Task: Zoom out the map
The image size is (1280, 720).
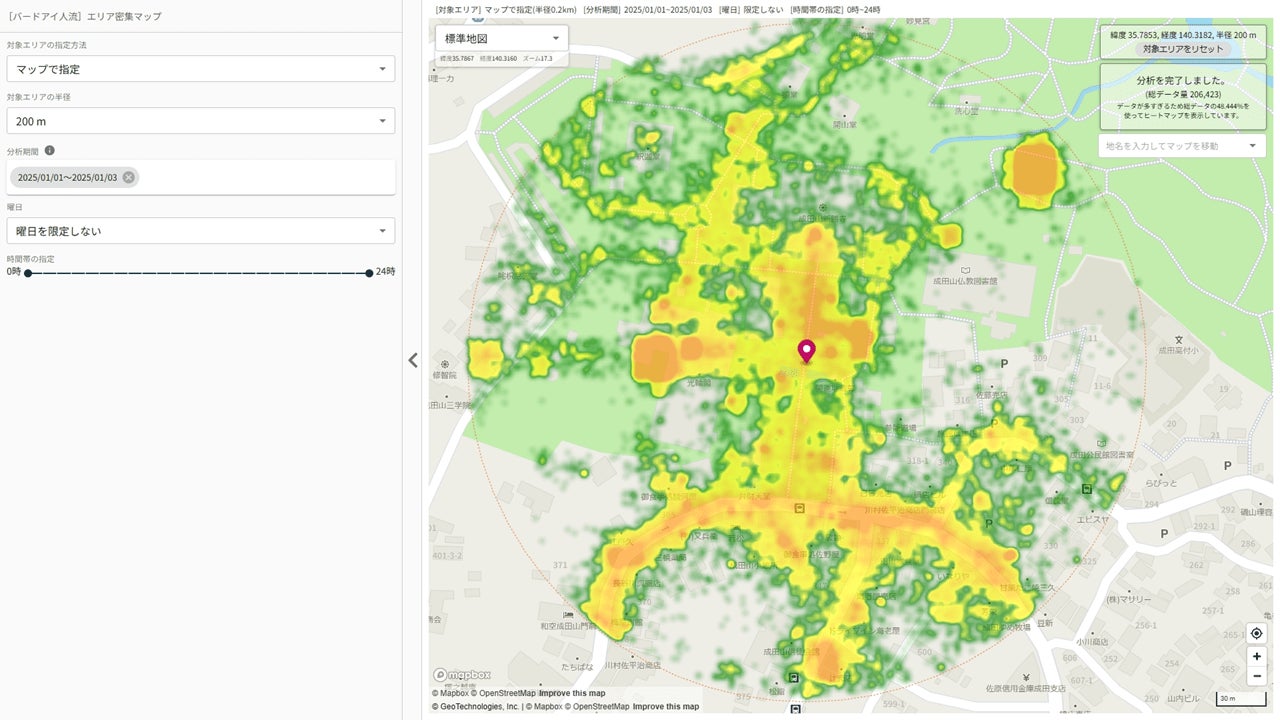Action: tap(1256, 676)
